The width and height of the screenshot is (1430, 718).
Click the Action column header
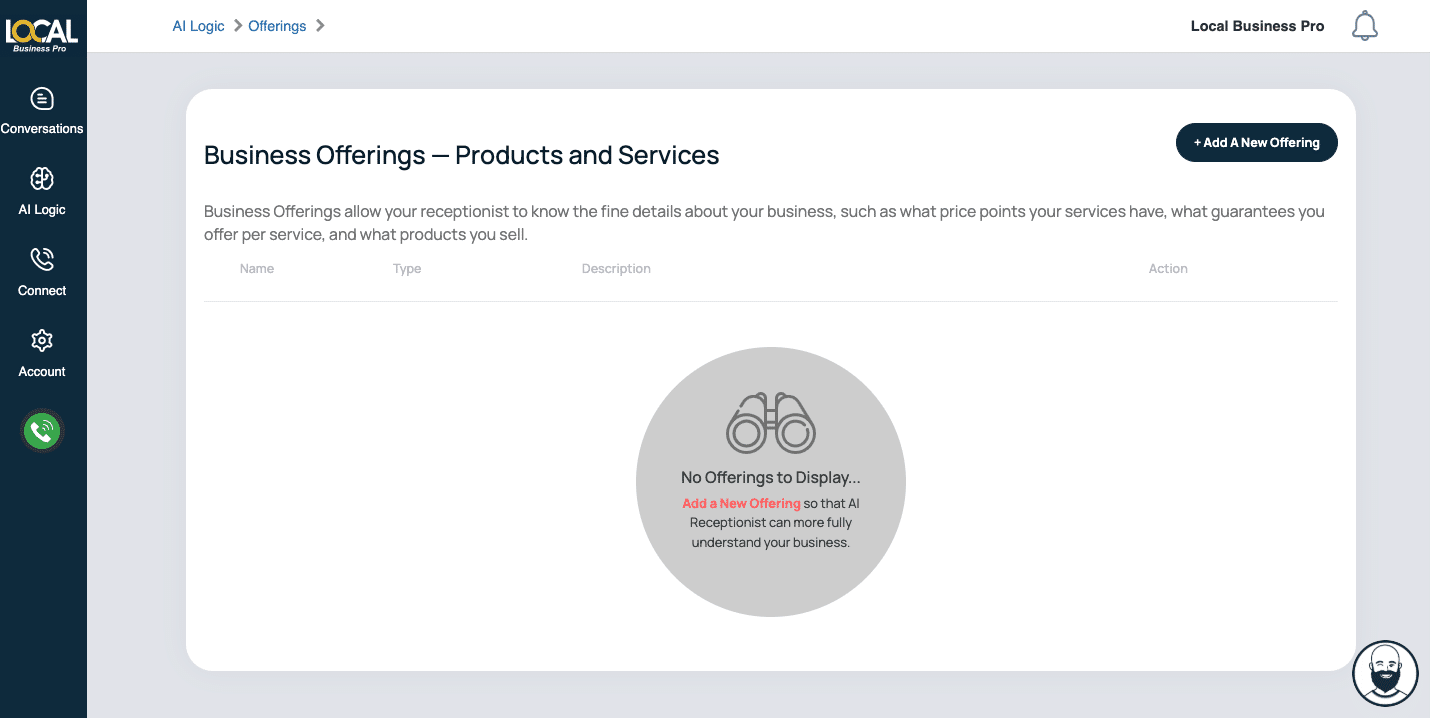click(1168, 269)
